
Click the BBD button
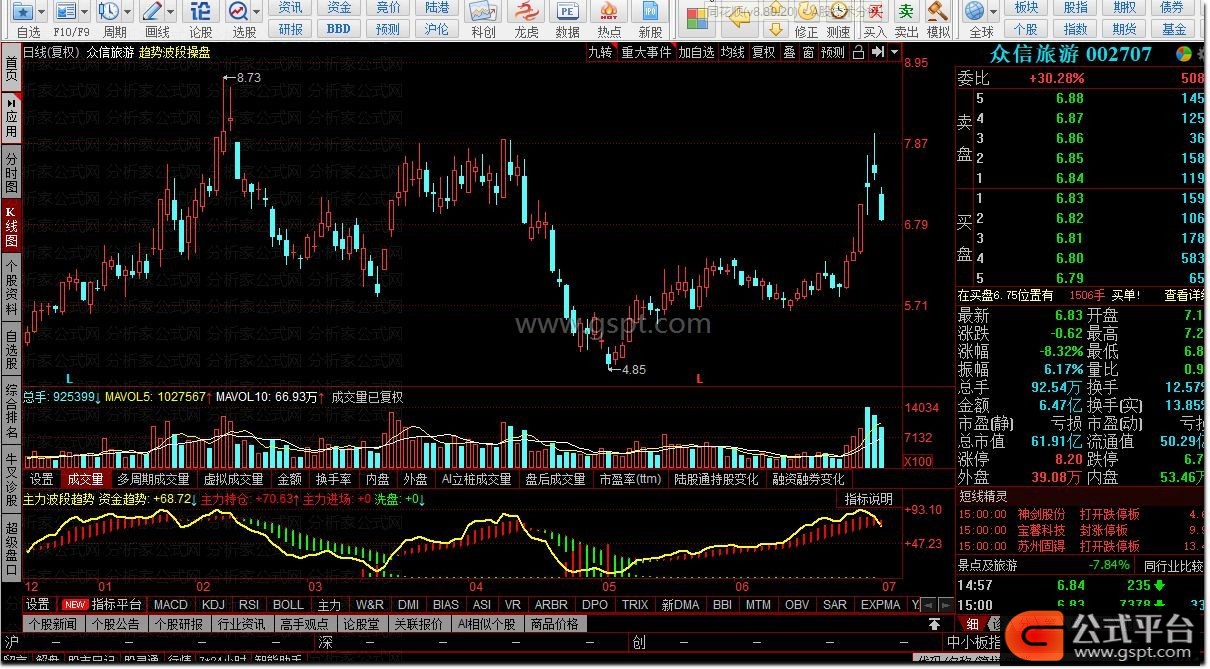[339, 28]
